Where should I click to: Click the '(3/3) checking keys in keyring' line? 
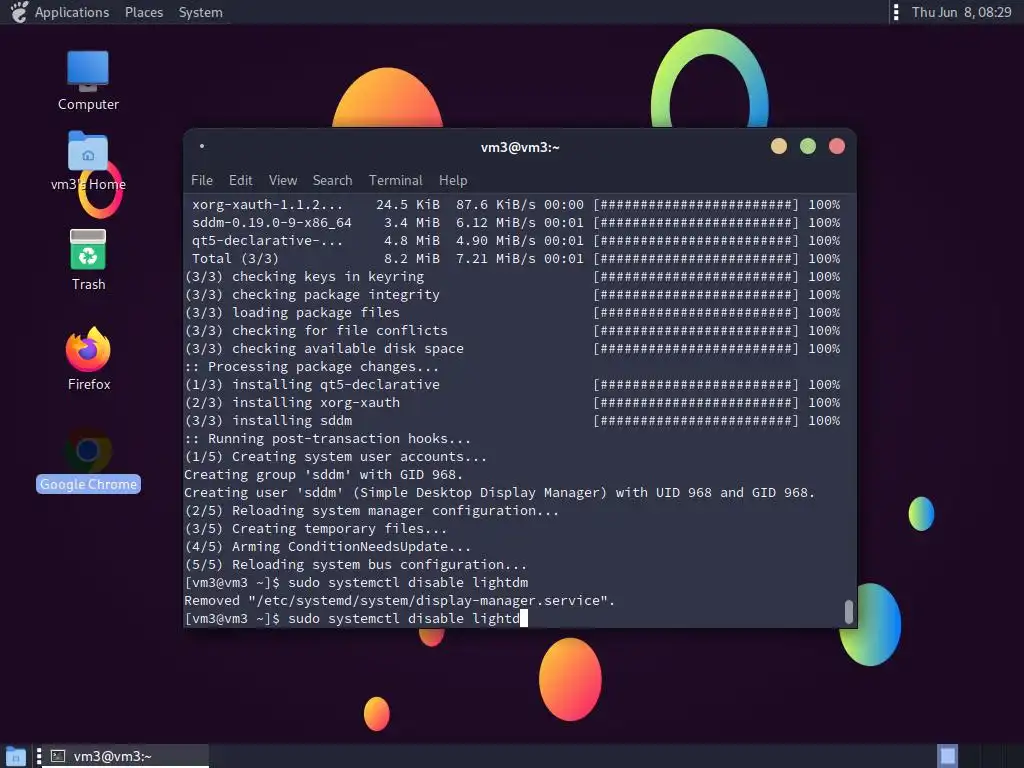pyautogui.click(x=513, y=277)
